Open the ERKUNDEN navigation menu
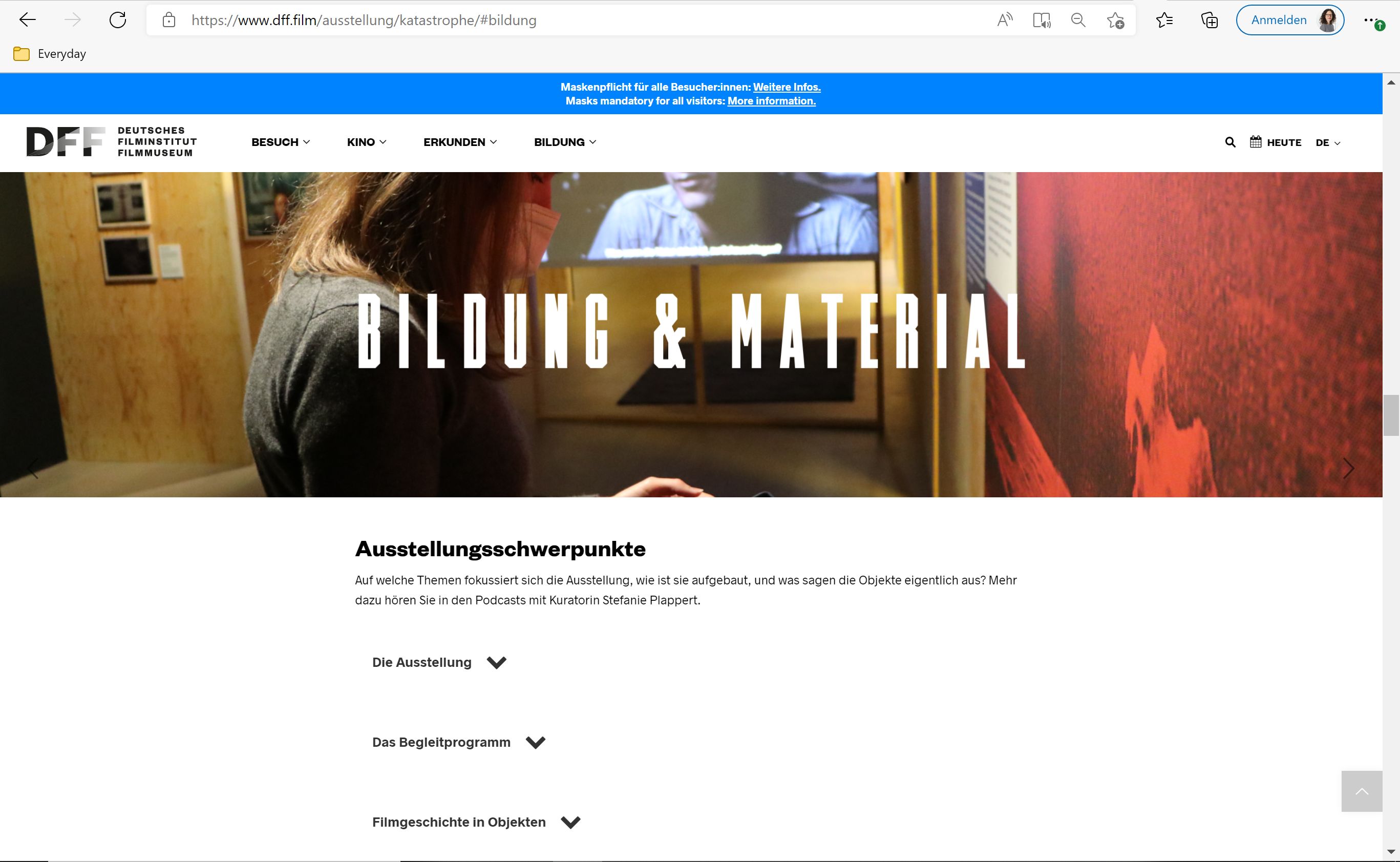The width and height of the screenshot is (1400, 862). coord(460,142)
